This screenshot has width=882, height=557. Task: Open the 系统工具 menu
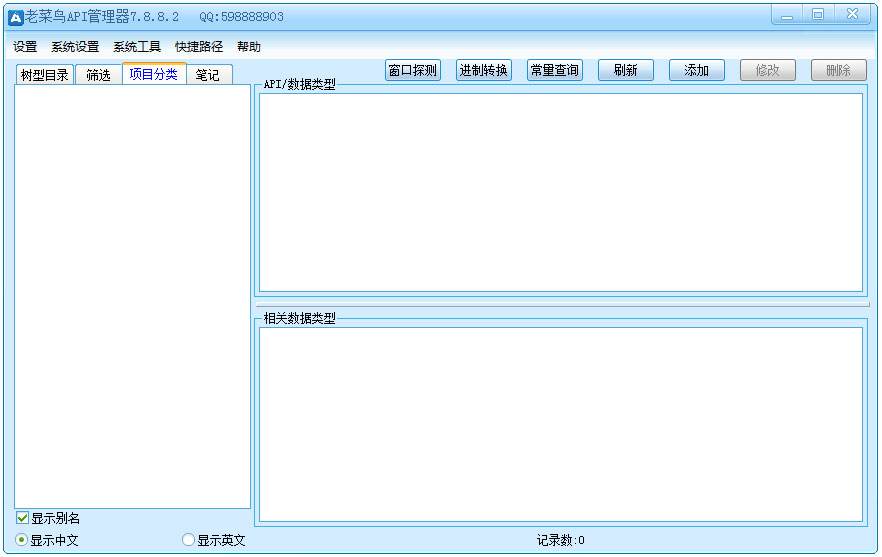coord(137,47)
